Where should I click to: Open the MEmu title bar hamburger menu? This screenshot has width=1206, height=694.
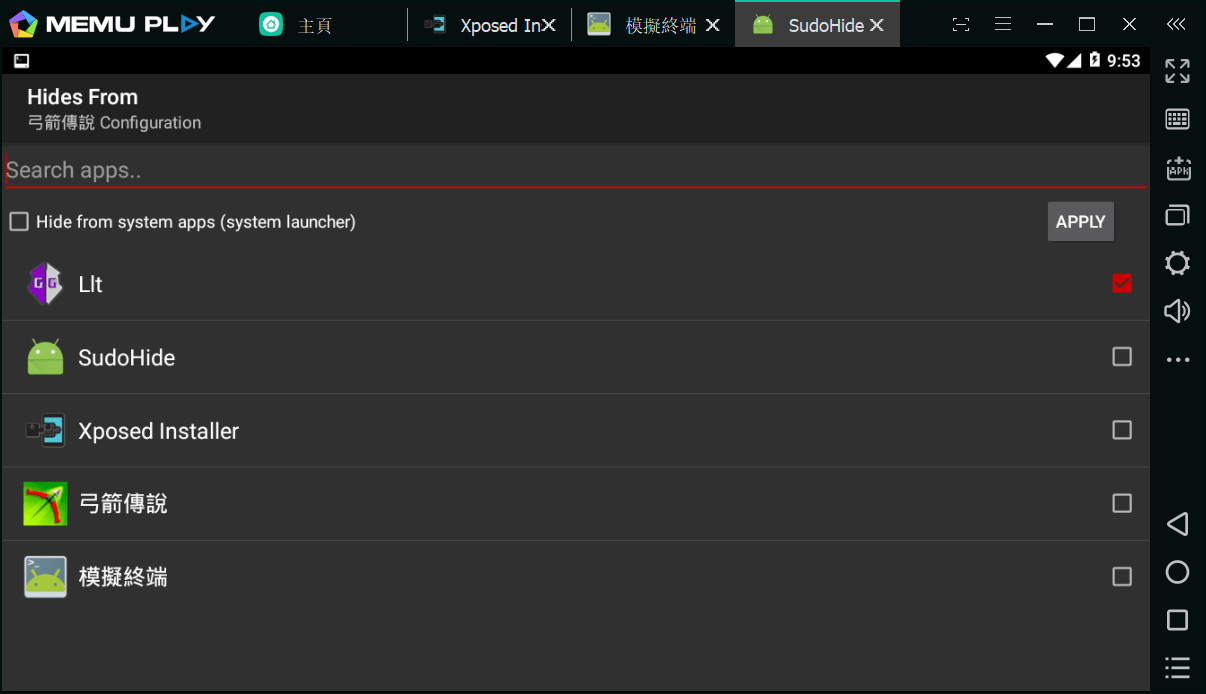coord(1002,24)
